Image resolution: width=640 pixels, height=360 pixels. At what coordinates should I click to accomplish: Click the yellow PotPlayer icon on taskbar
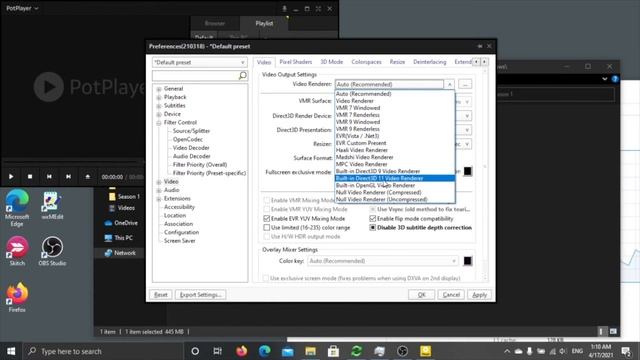[425, 351]
